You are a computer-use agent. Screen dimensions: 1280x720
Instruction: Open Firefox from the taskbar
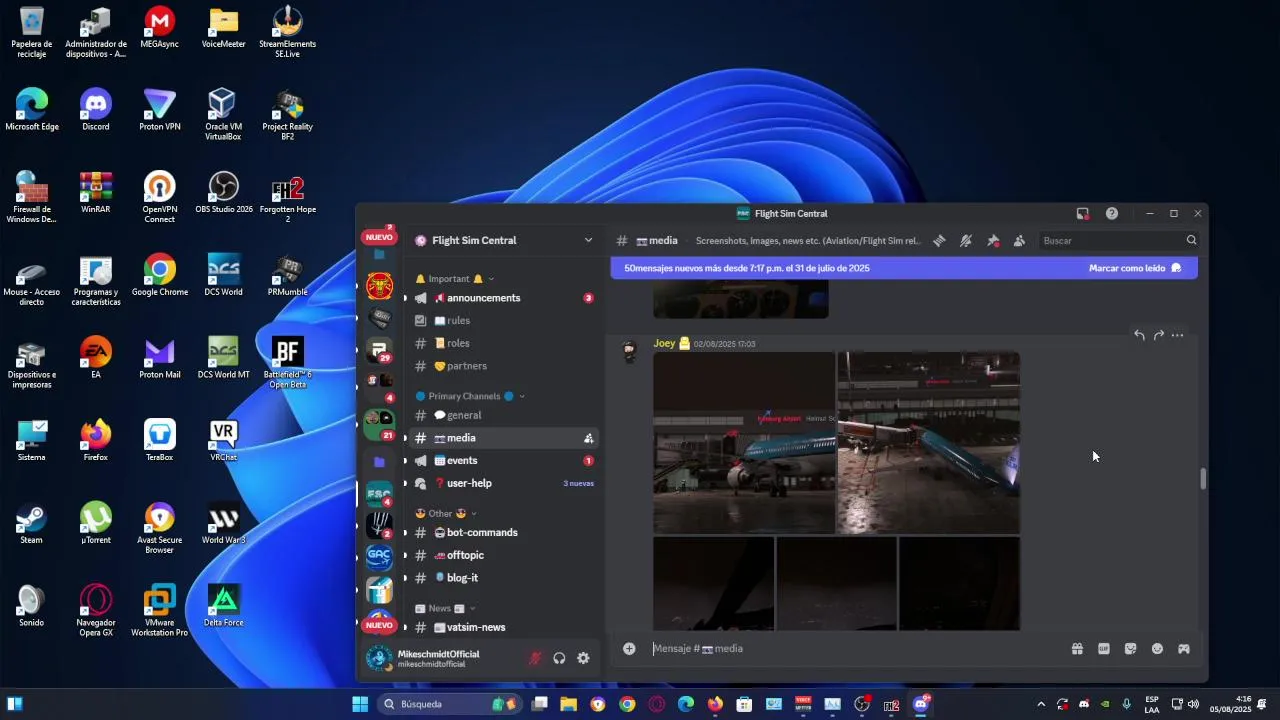(x=715, y=704)
